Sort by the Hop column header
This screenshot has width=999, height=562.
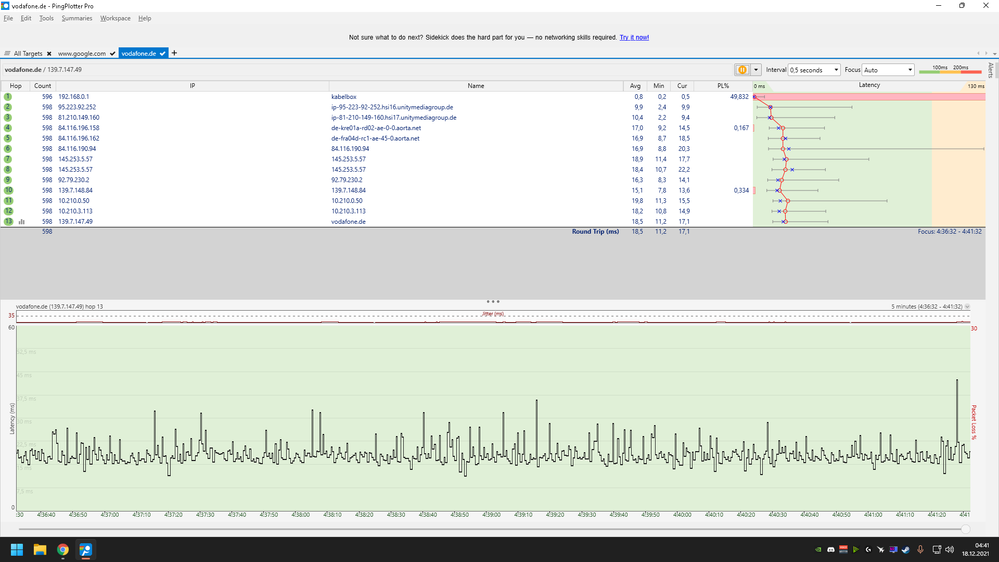coord(15,86)
